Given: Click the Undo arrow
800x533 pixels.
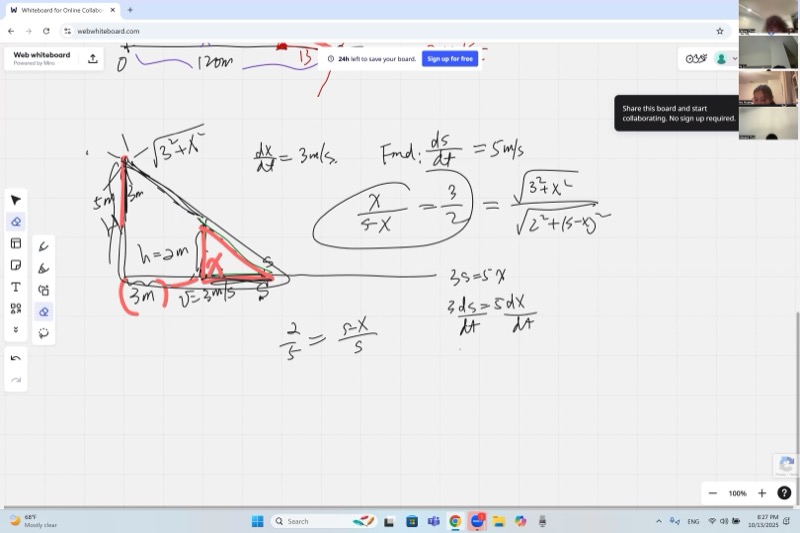Looking at the screenshot, I should coord(16,358).
